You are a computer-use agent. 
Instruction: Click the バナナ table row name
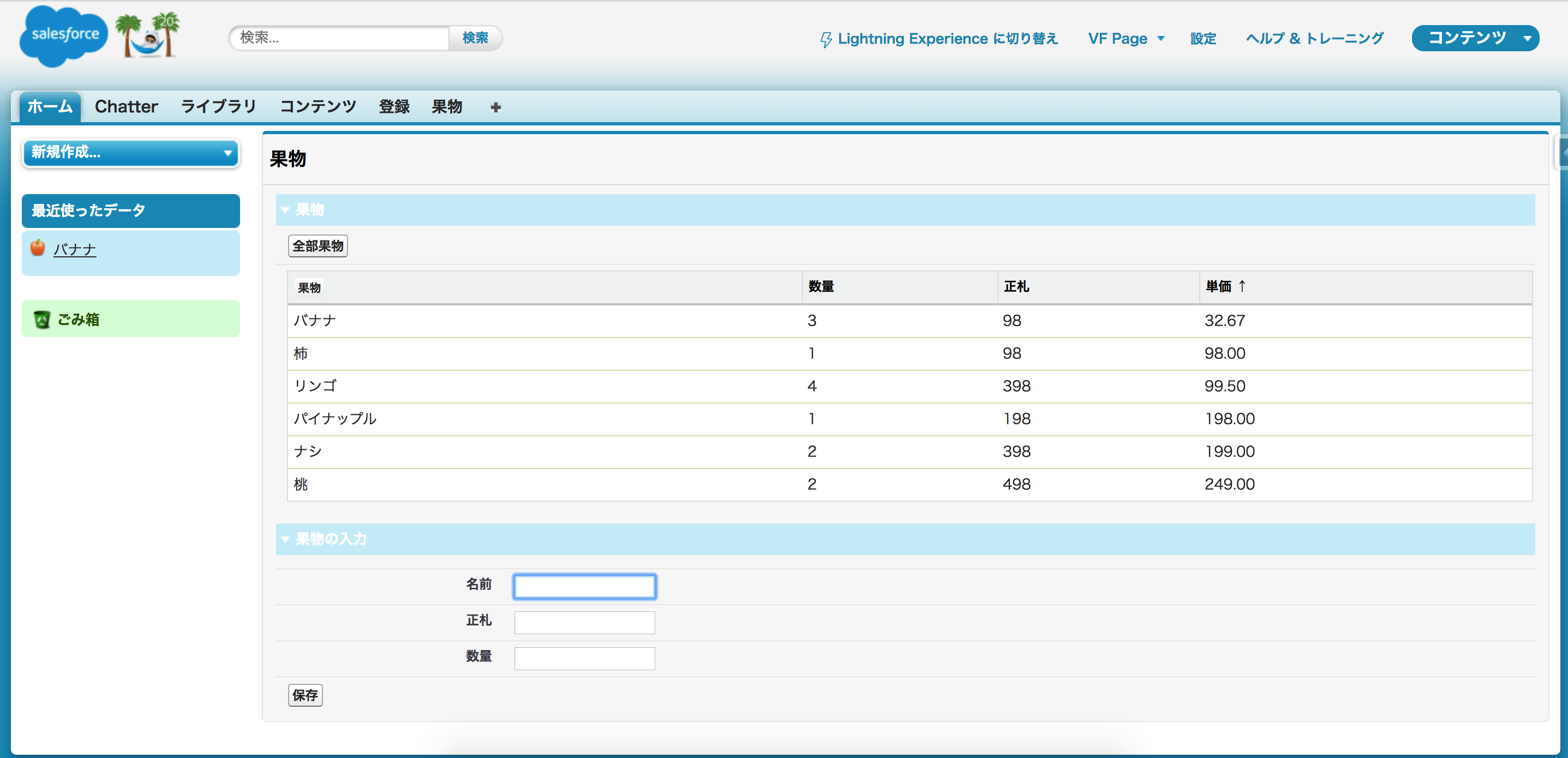click(315, 321)
